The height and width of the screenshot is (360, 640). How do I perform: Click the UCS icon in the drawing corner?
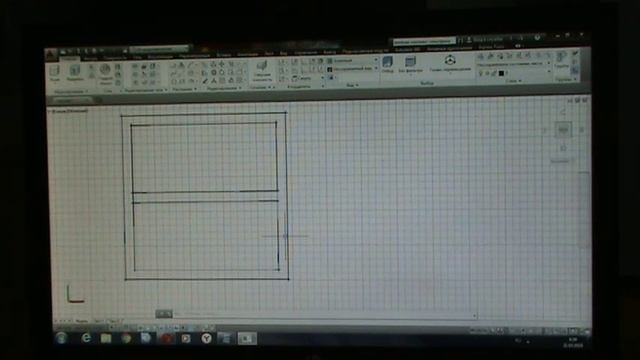(75, 294)
